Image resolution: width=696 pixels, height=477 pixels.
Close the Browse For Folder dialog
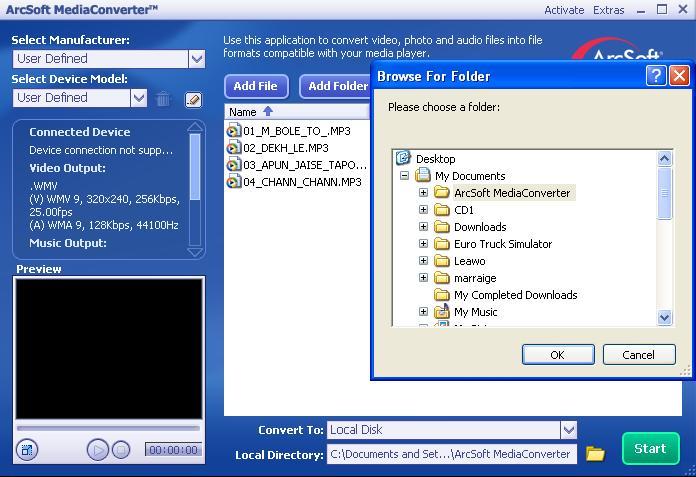(x=679, y=76)
